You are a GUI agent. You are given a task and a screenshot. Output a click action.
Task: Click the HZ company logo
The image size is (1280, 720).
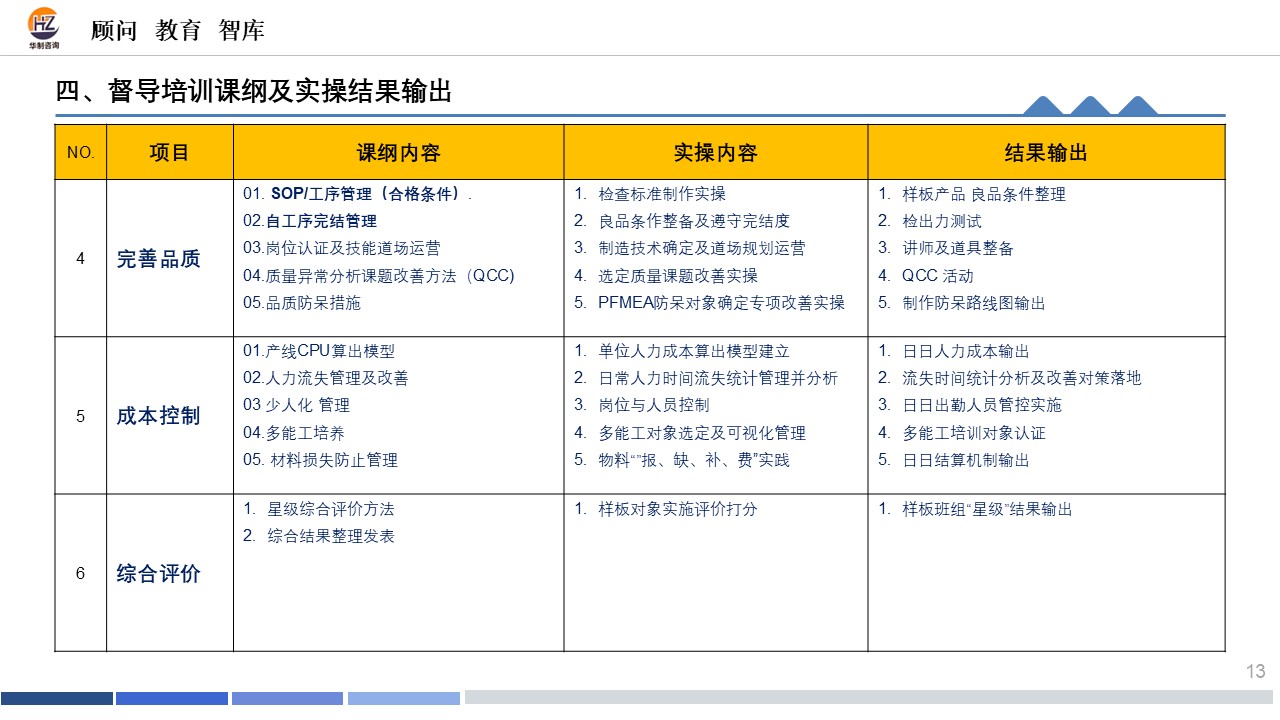click(44, 28)
